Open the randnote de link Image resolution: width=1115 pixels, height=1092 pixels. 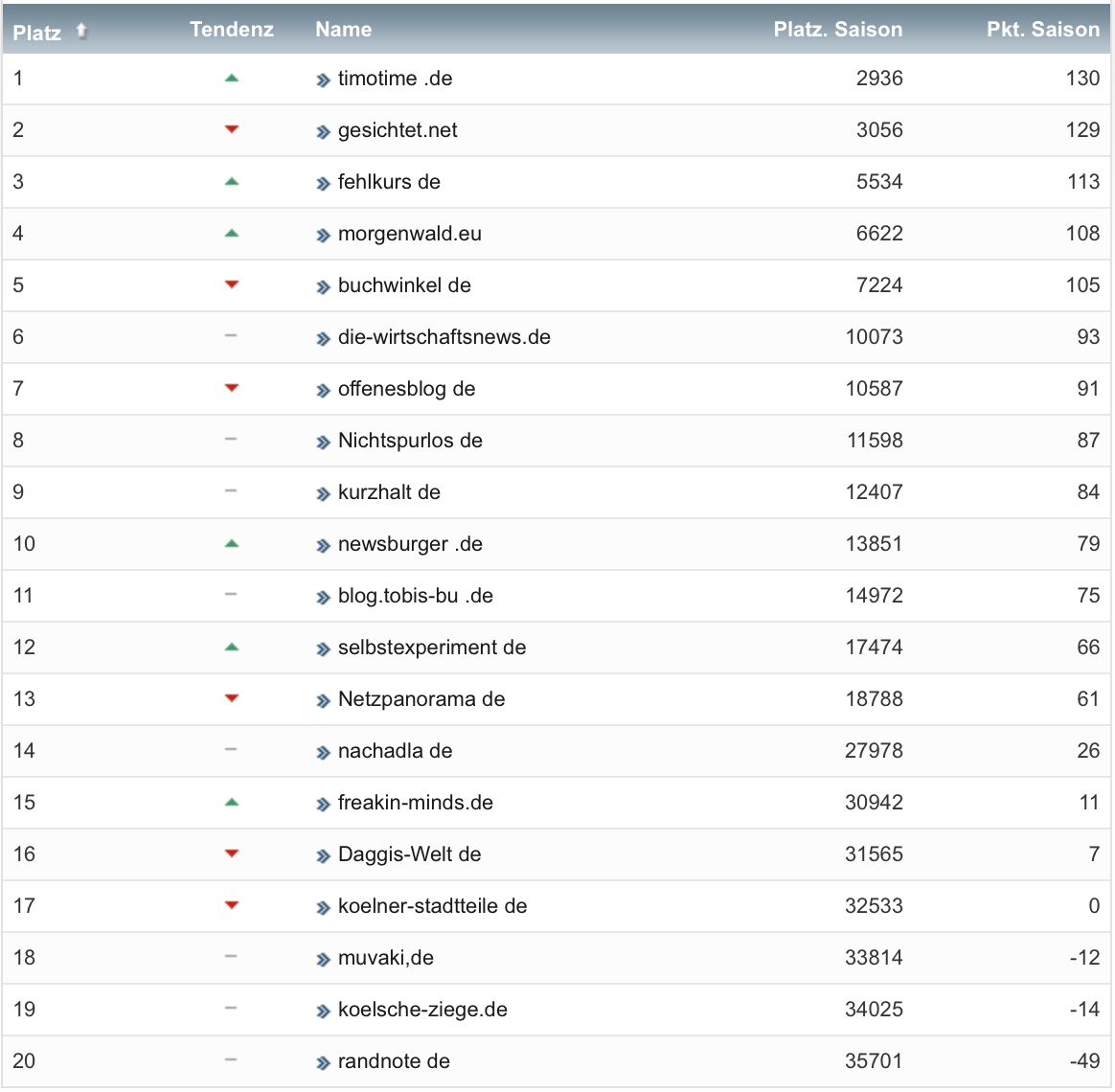[x=394, y=1061]
